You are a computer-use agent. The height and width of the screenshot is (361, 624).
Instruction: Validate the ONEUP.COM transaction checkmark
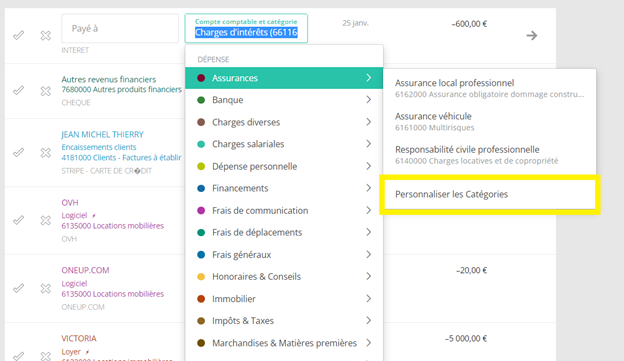point(18,288)
